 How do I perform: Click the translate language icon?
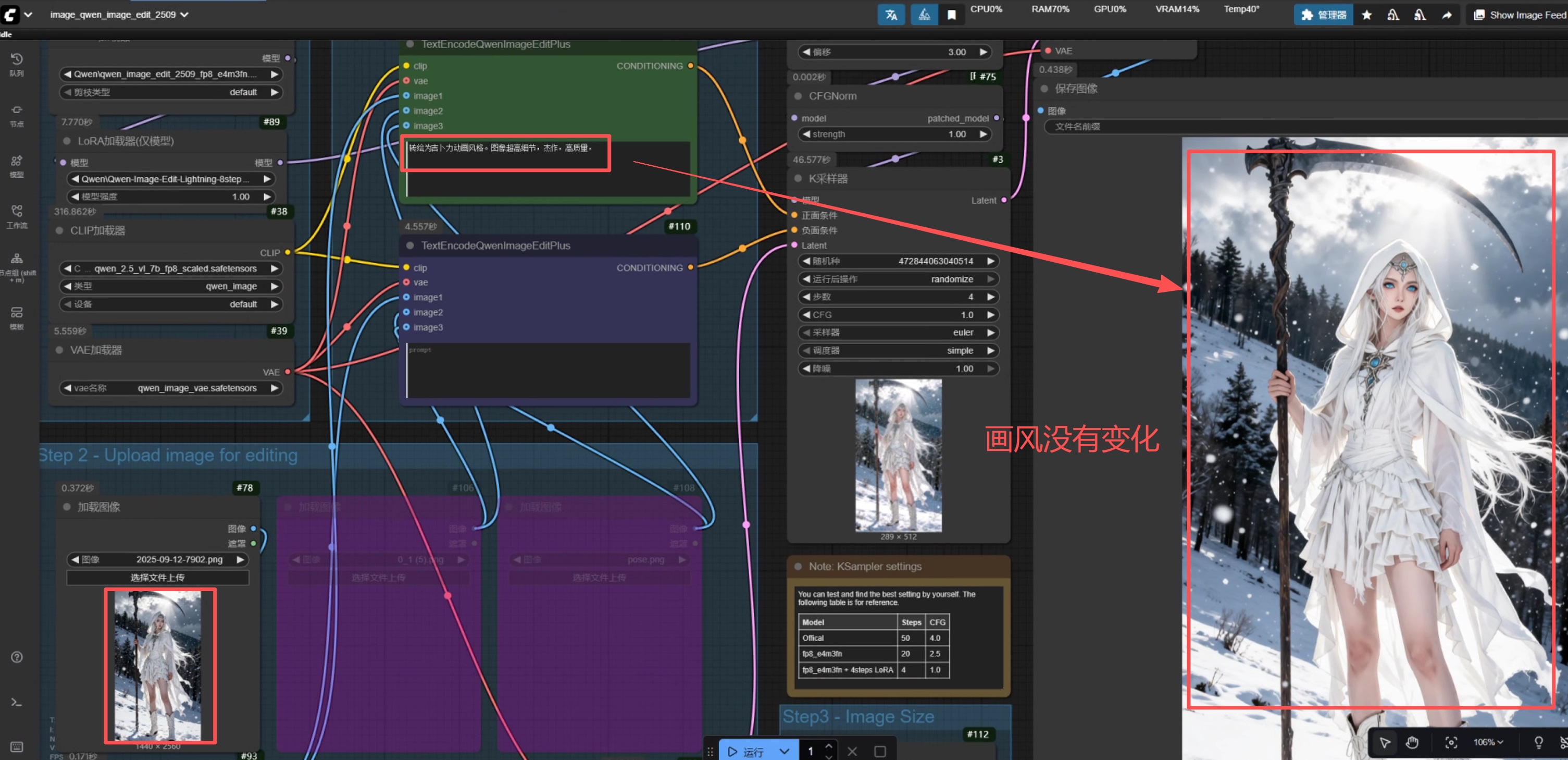(x=890, y=15)
